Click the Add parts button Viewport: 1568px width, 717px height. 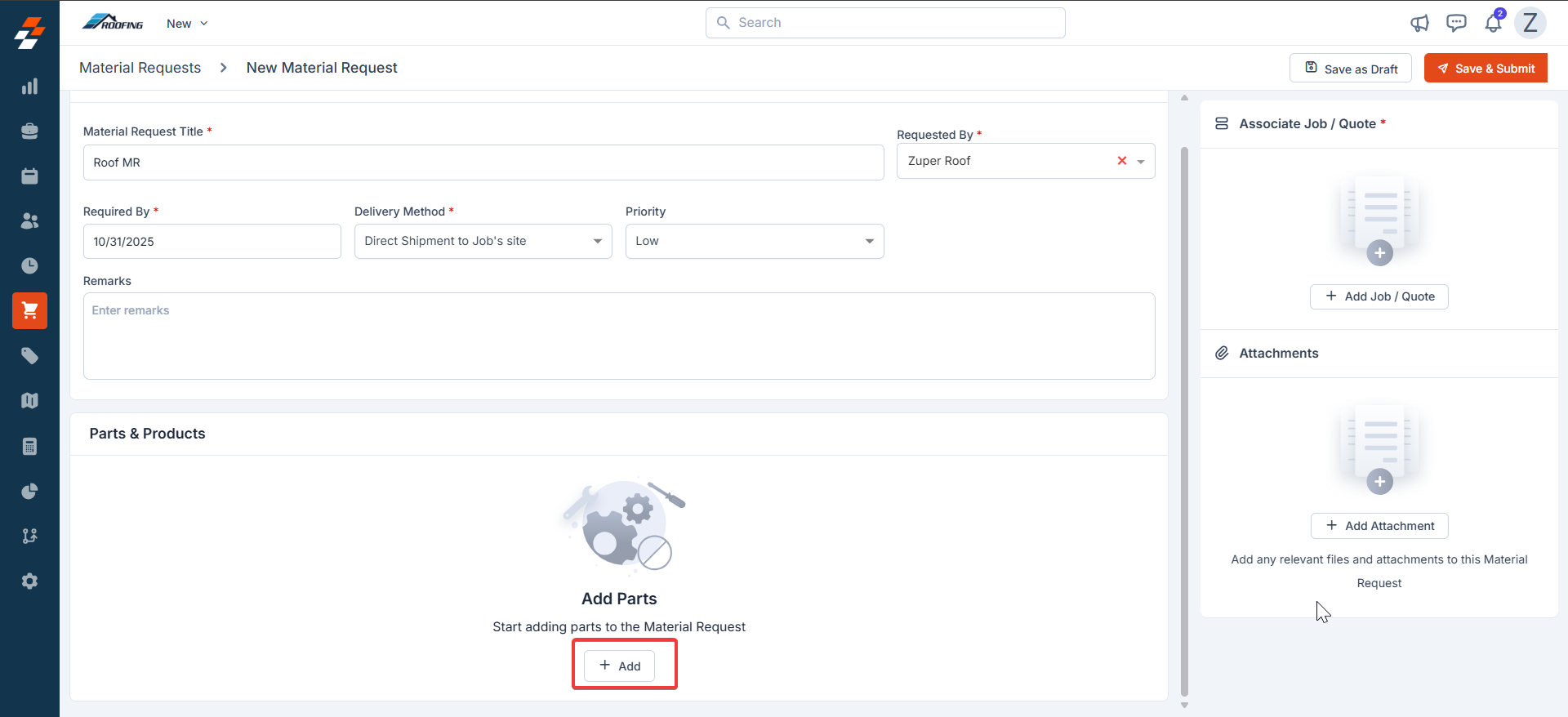point(620,666)
